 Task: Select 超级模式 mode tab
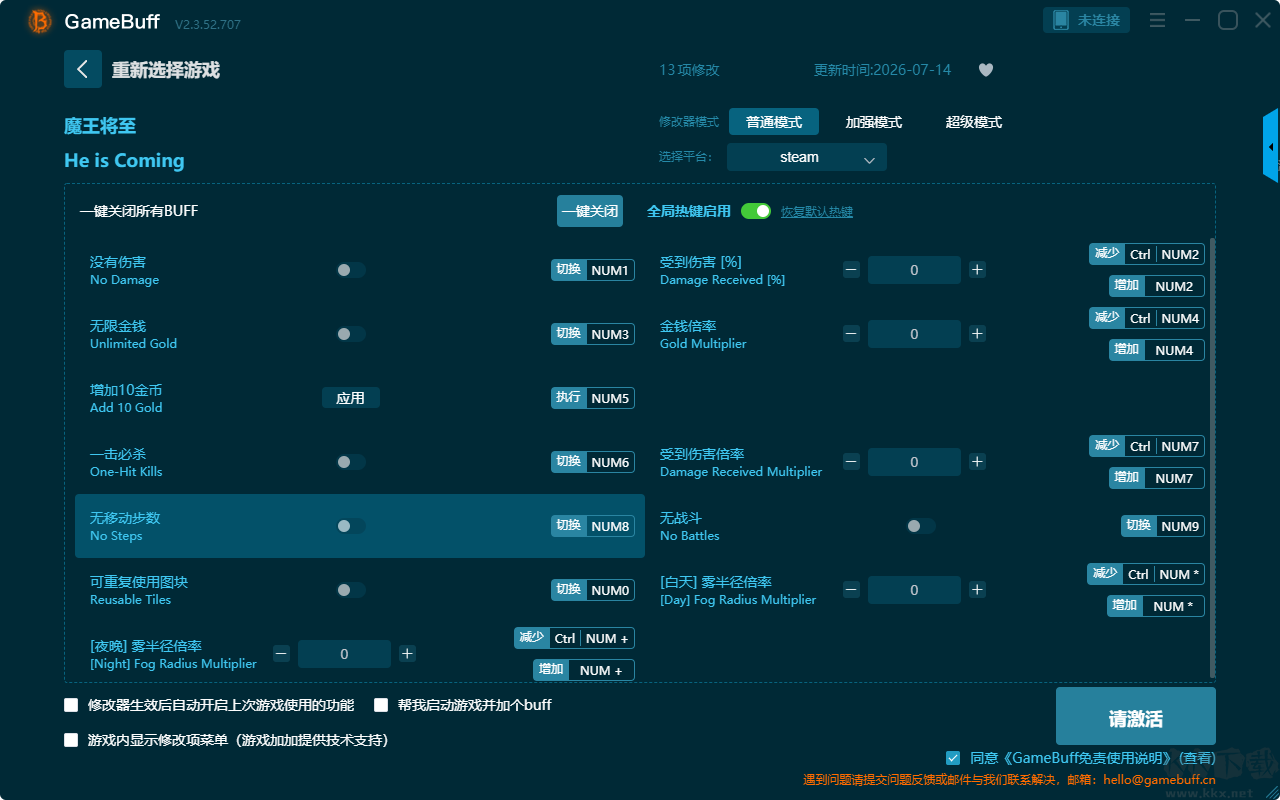(974, 122)
